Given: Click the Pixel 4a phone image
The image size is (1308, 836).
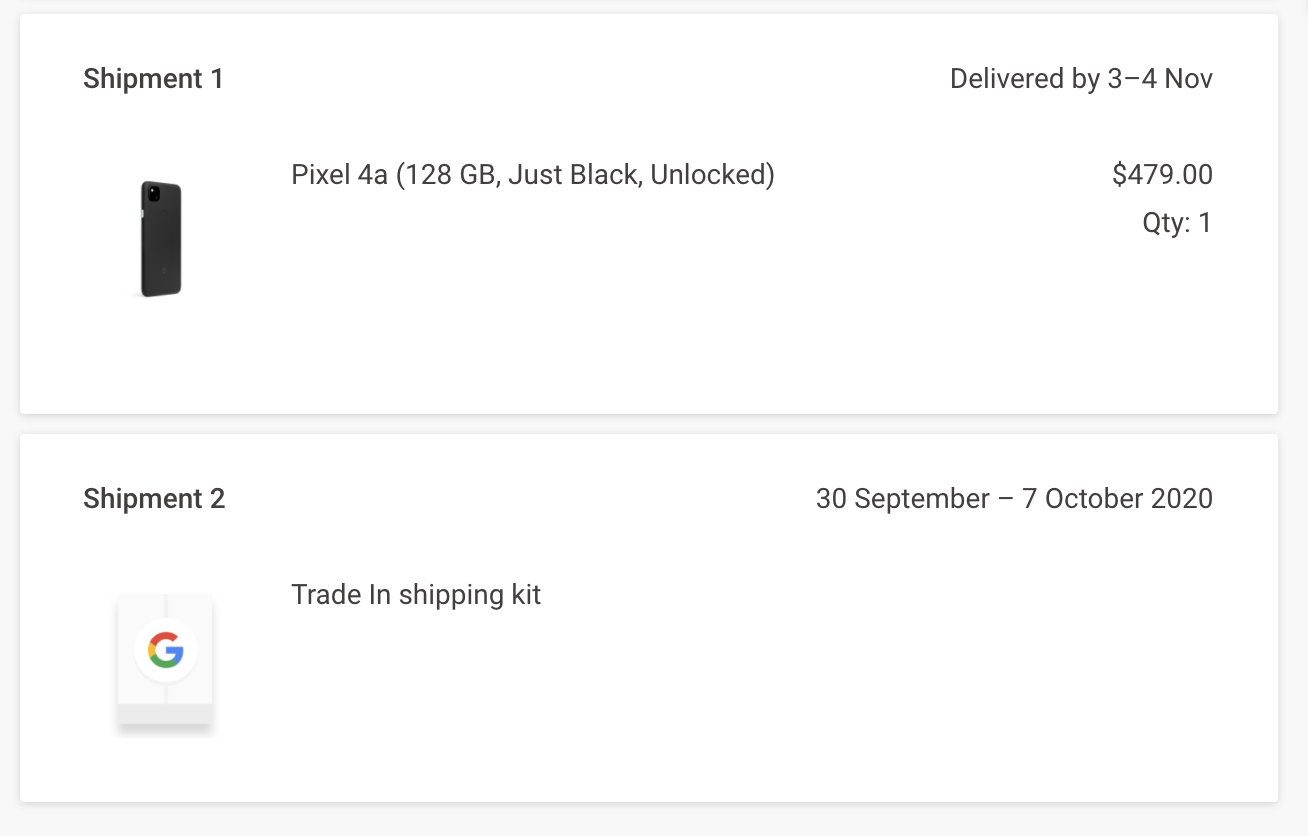Looking at the screenshot, I should click(161, 239).
